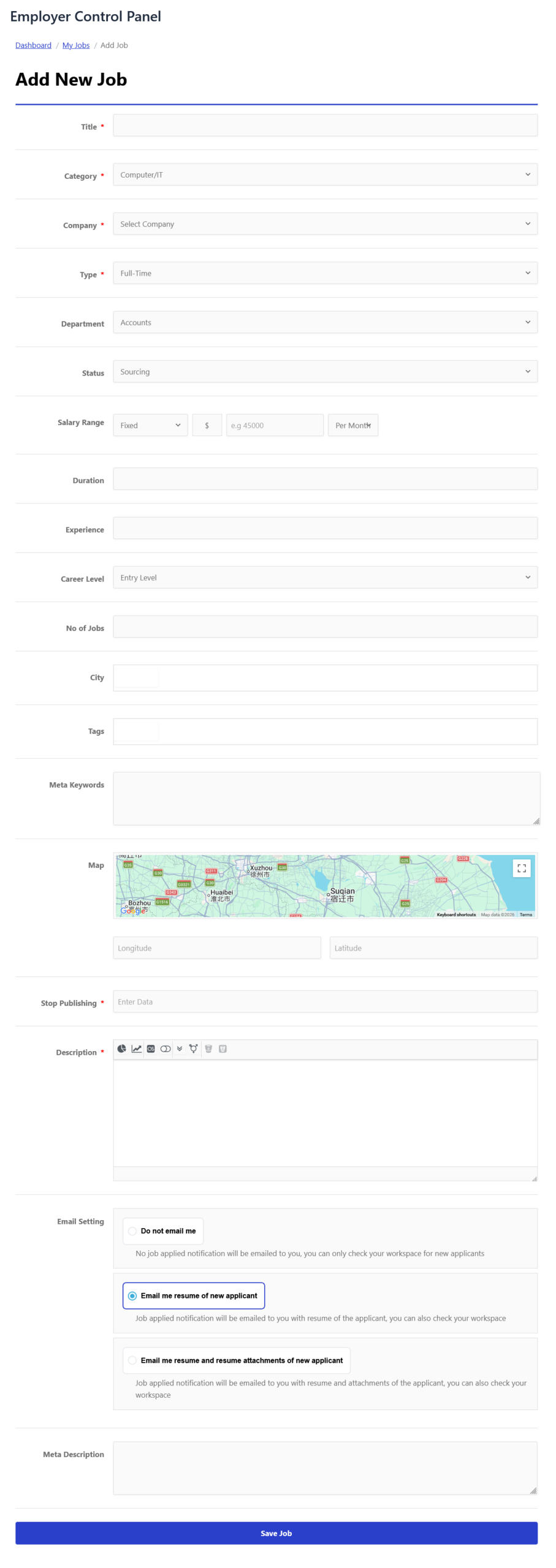556x1568 pixels.
Task: Expand the Select Company dropdown
Action: (x=325, y=224)
